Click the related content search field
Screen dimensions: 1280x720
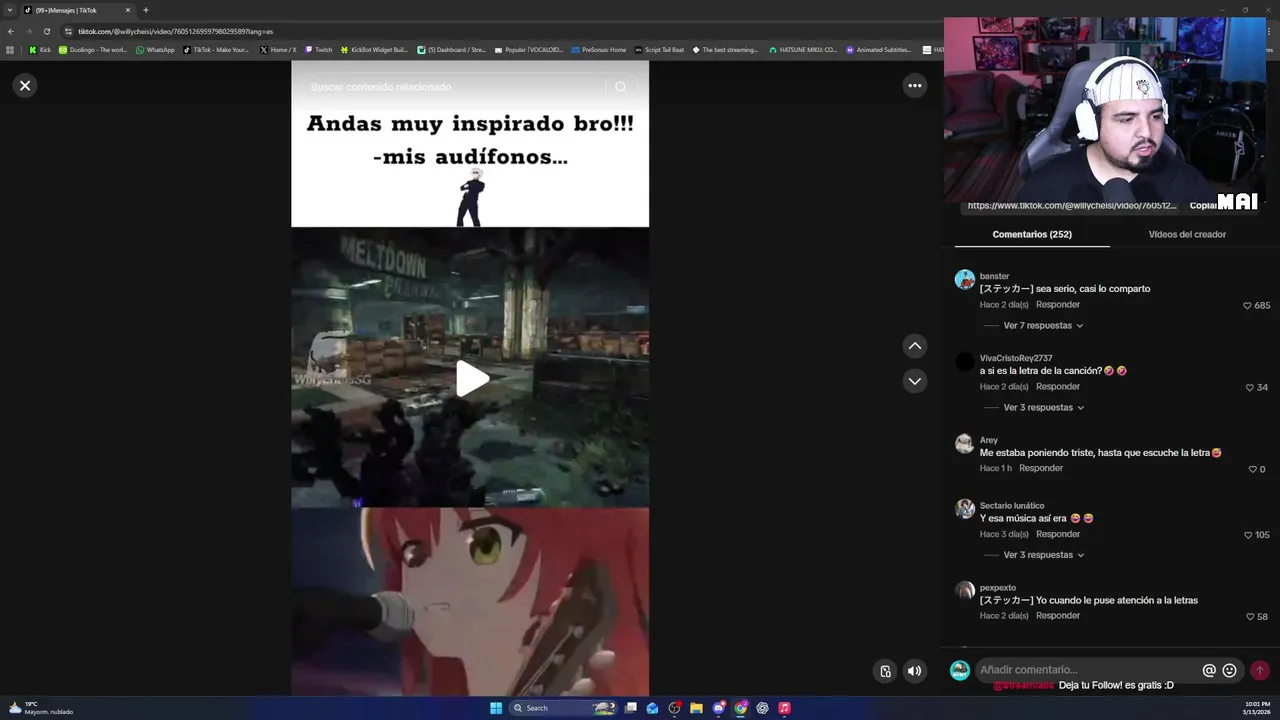coord(455,87)
